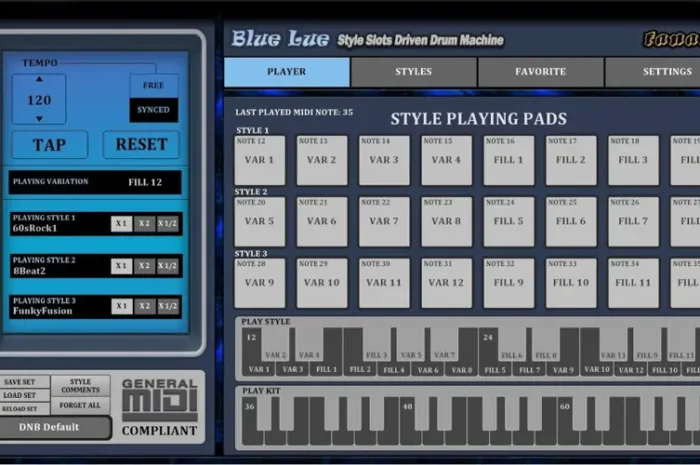Screen dimensions: 700x465
Task: Play the FILL 5 key on Play Style keyboard
Action: point(495,370)
